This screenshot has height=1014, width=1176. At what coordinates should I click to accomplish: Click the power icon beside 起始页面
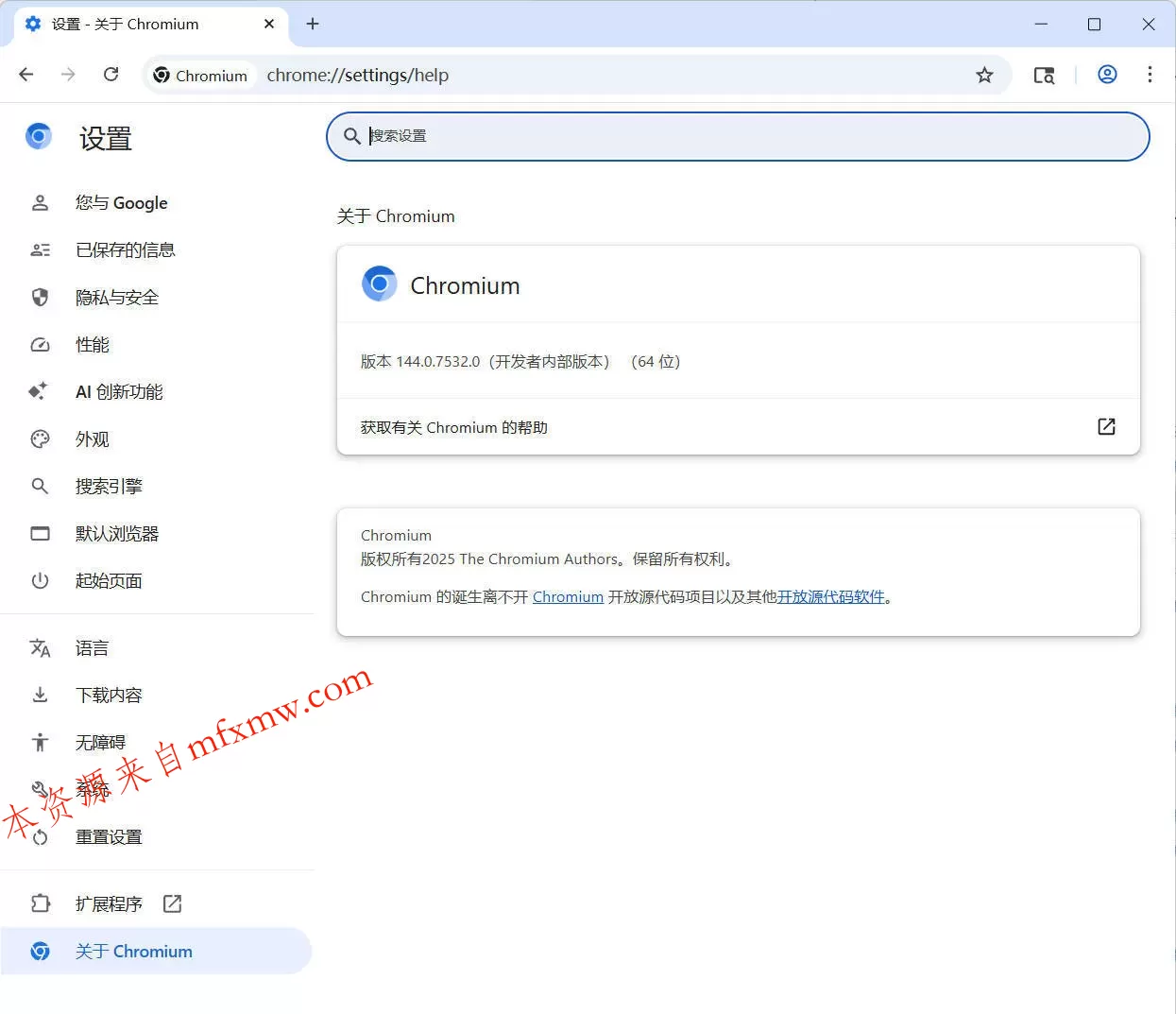(x=40, y=580)
